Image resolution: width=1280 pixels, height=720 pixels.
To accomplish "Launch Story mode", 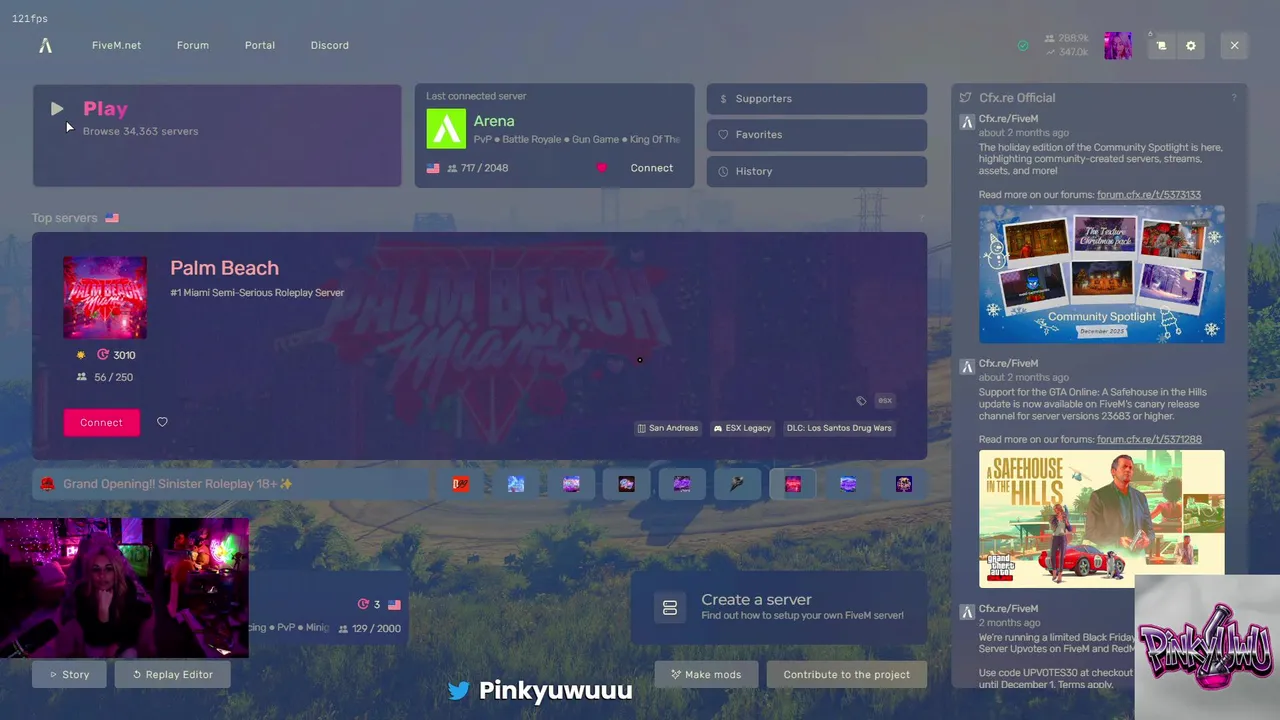I will (69, 674).
